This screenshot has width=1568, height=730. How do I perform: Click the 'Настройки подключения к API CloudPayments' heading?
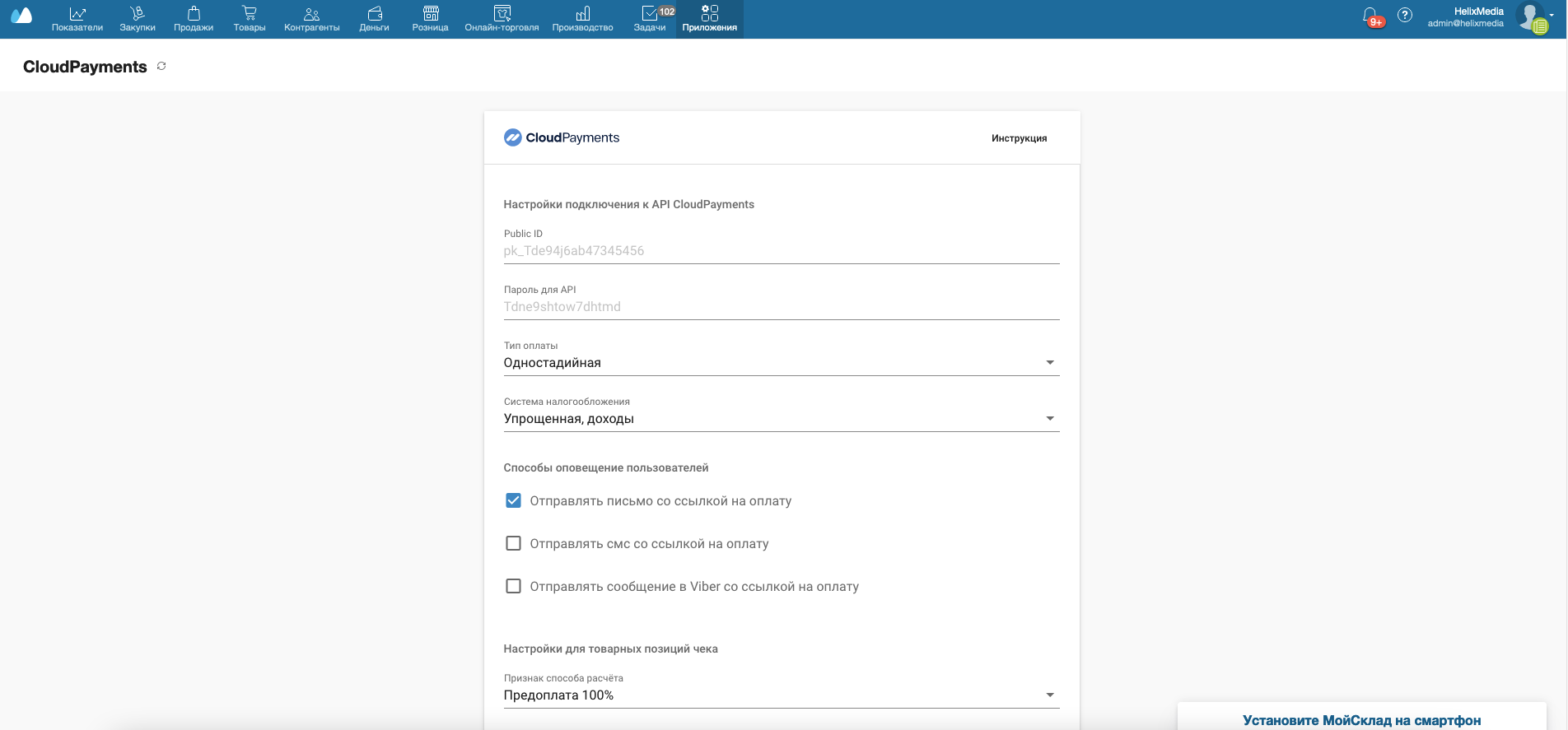click(628, 204)
